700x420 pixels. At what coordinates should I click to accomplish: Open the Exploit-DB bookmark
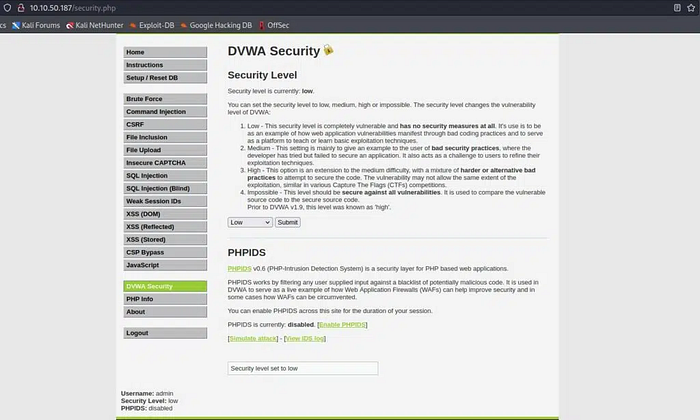coord(152,25)
